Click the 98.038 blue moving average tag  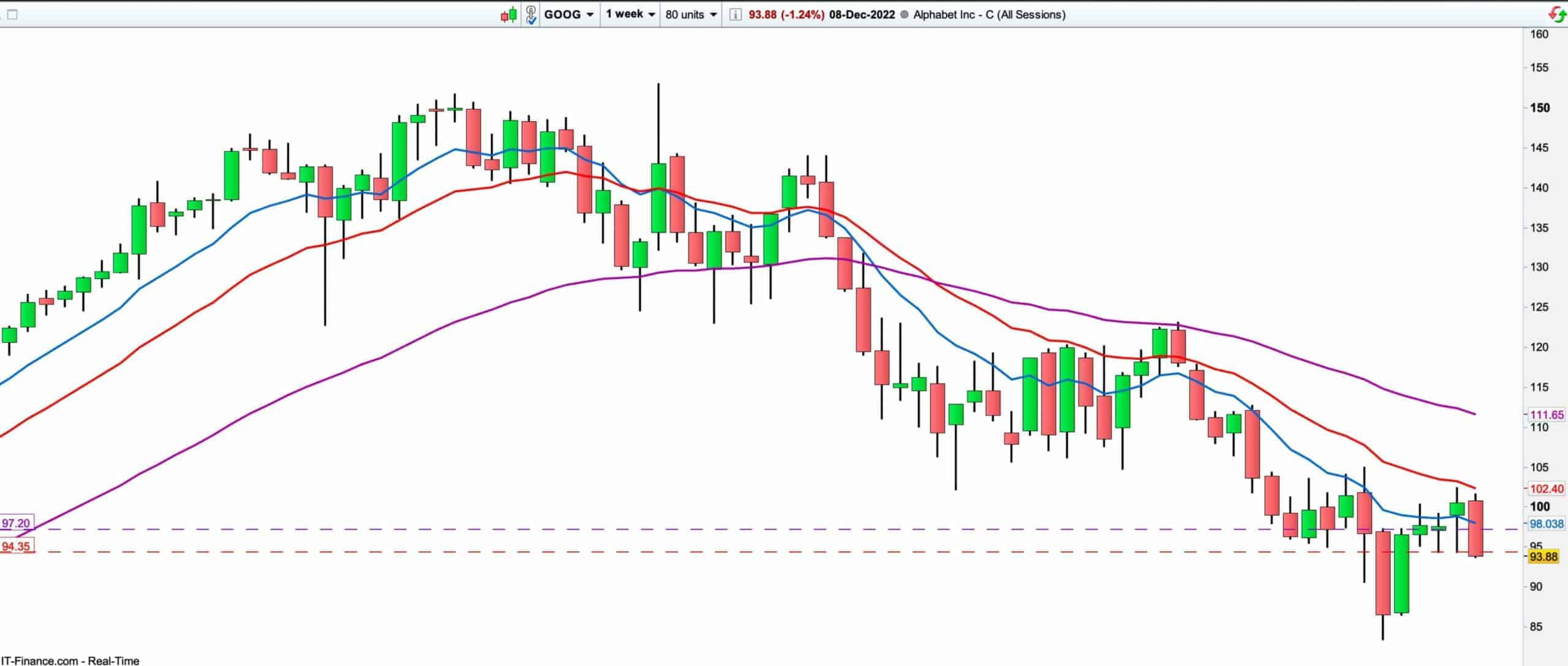pos(1547,524)
